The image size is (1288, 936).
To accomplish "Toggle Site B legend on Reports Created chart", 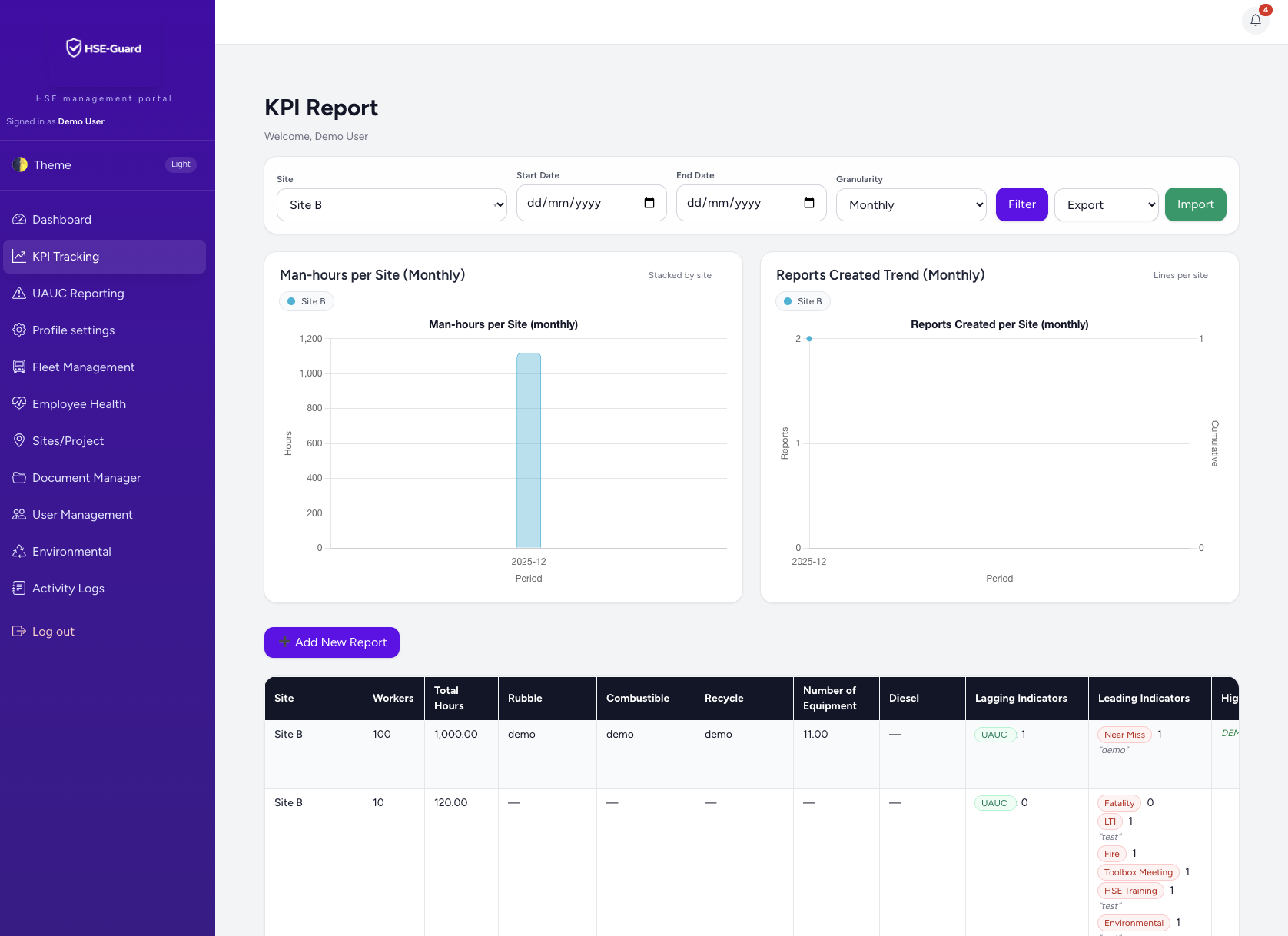I will click(802, 301).
